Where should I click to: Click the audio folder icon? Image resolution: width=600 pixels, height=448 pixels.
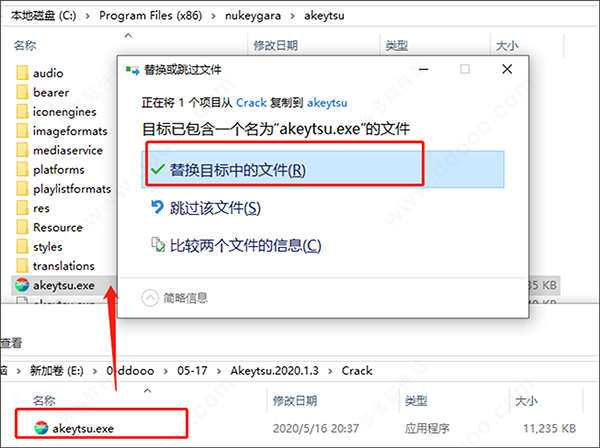23,73
